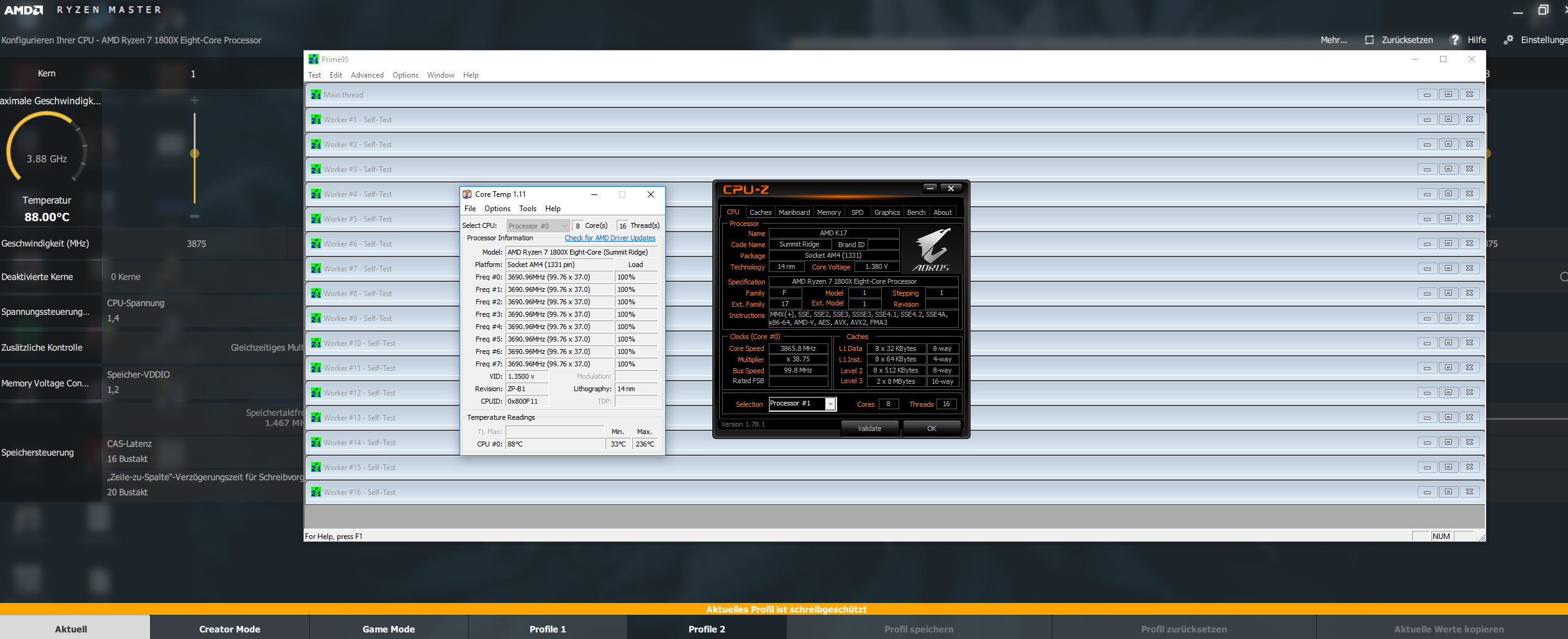Click the Worker #8 window icon
Screen dimensions: 1568x639
pyautogui.click(x=316, y=293)
